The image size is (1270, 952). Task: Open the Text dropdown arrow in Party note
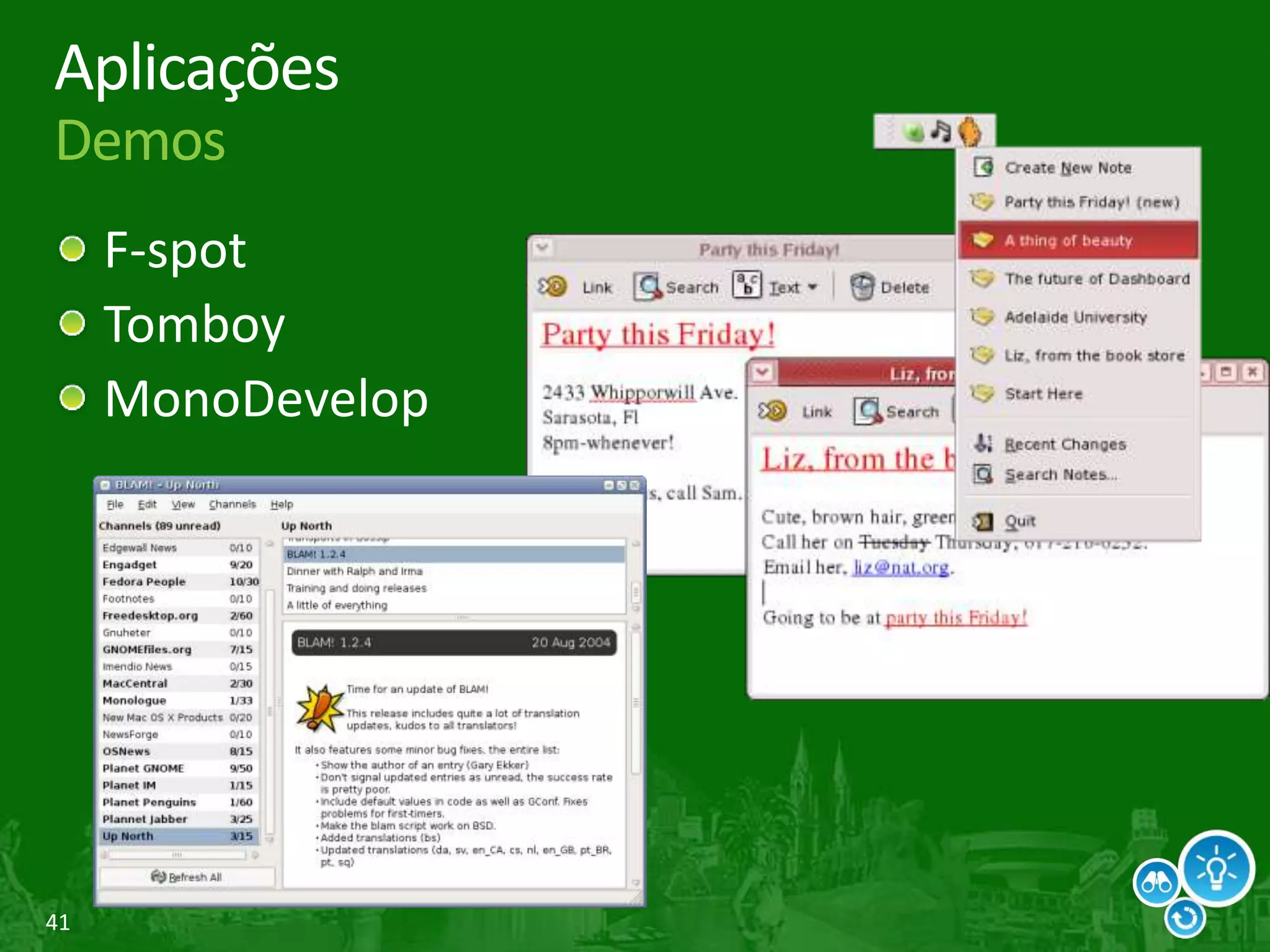pos(813,287)
